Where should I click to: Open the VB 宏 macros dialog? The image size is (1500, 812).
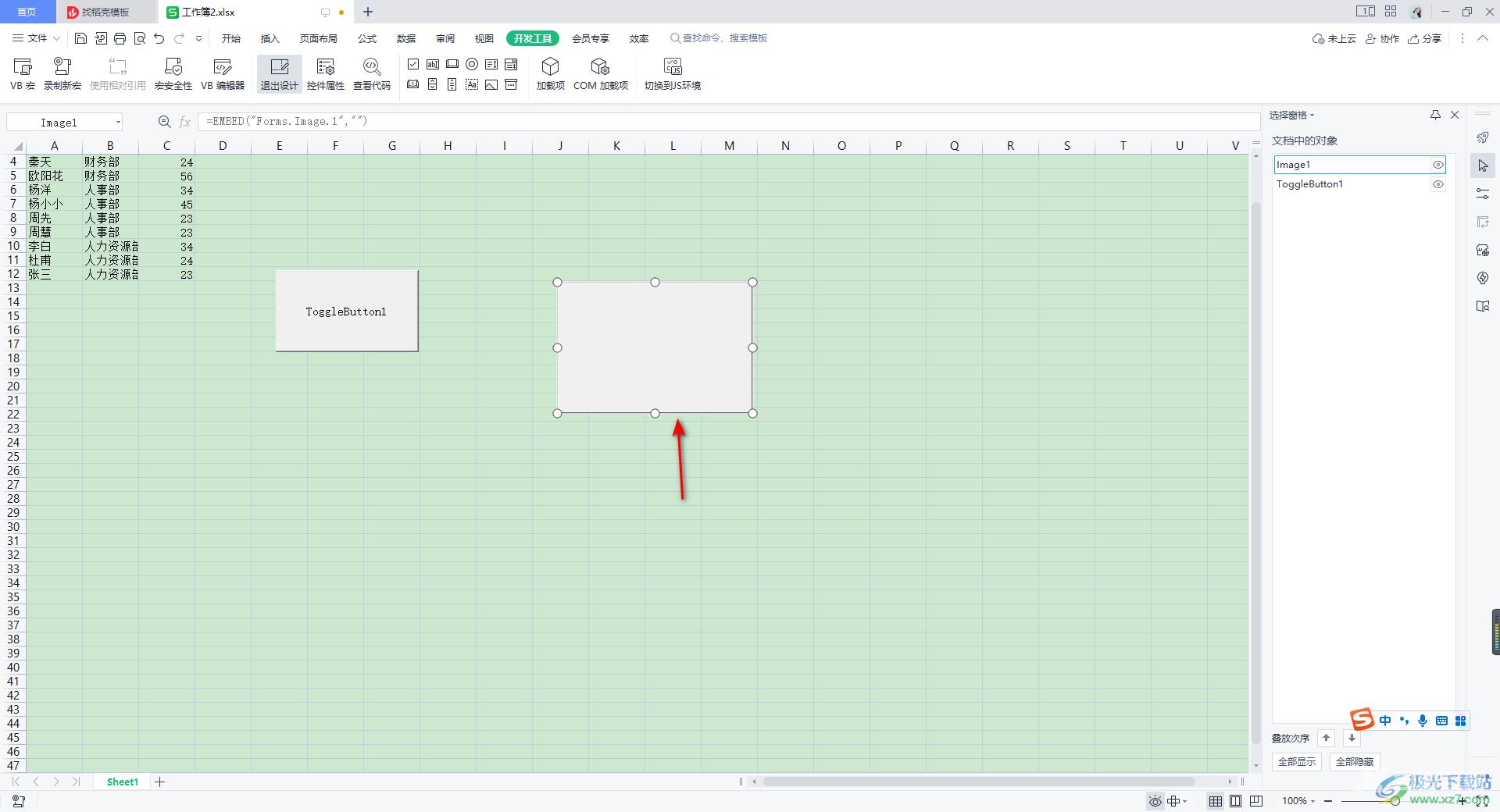click(x=23, y=74)
